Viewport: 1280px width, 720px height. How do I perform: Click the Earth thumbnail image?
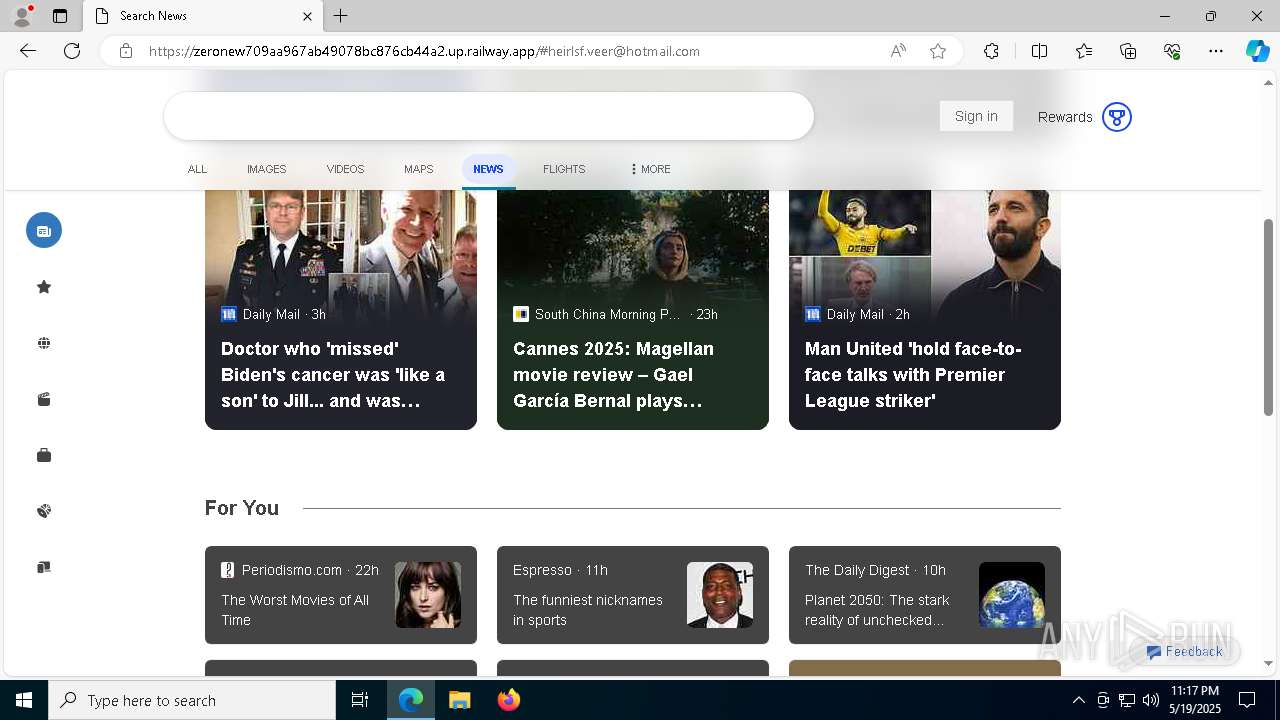[x=1012, y=595]
